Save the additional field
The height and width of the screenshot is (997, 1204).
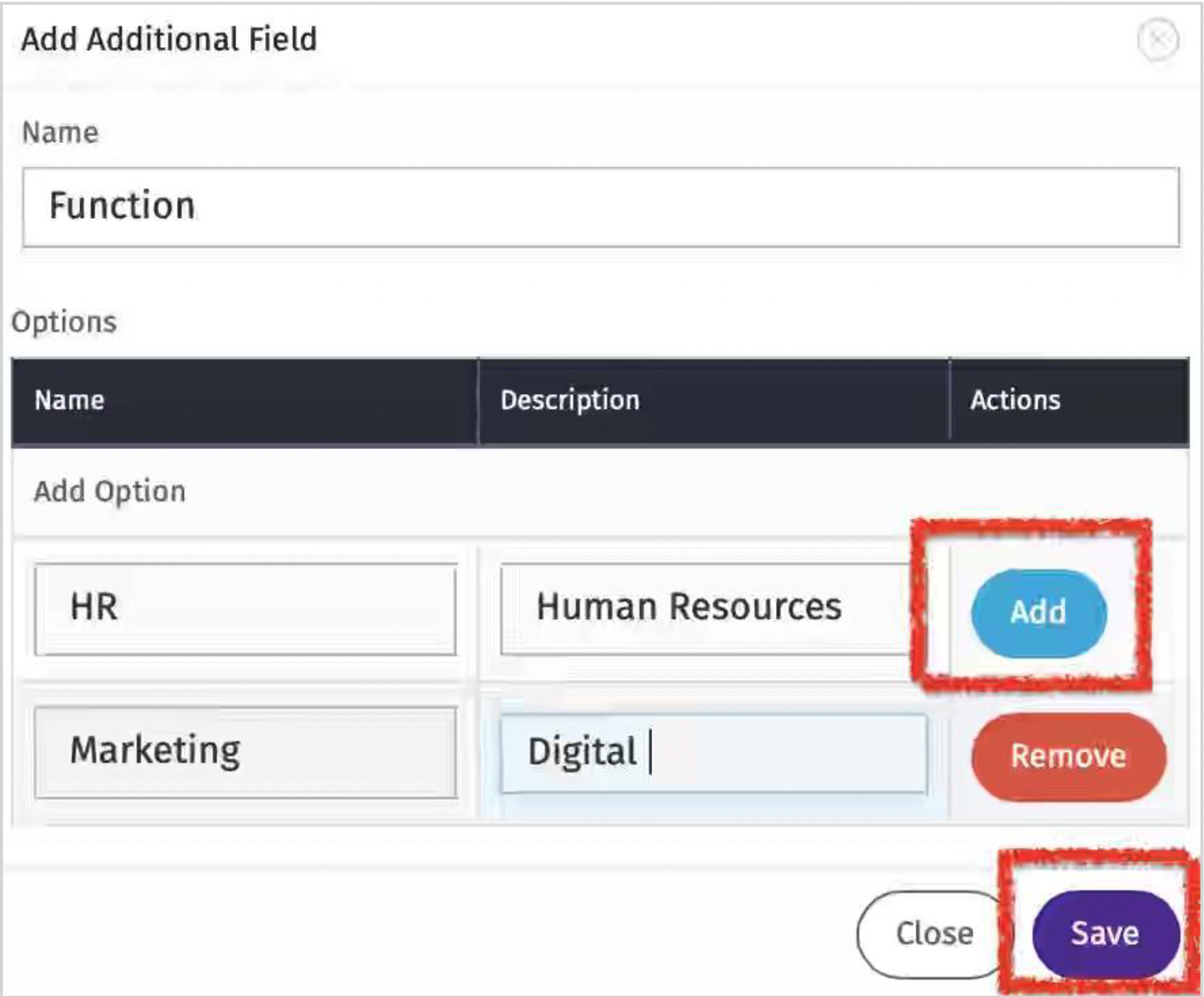tap(1105, 933)
